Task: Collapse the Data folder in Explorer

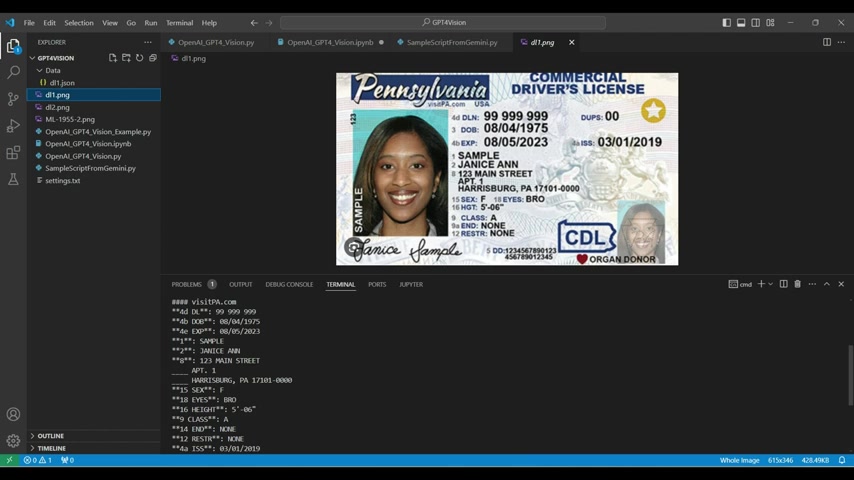Action: 39,71
